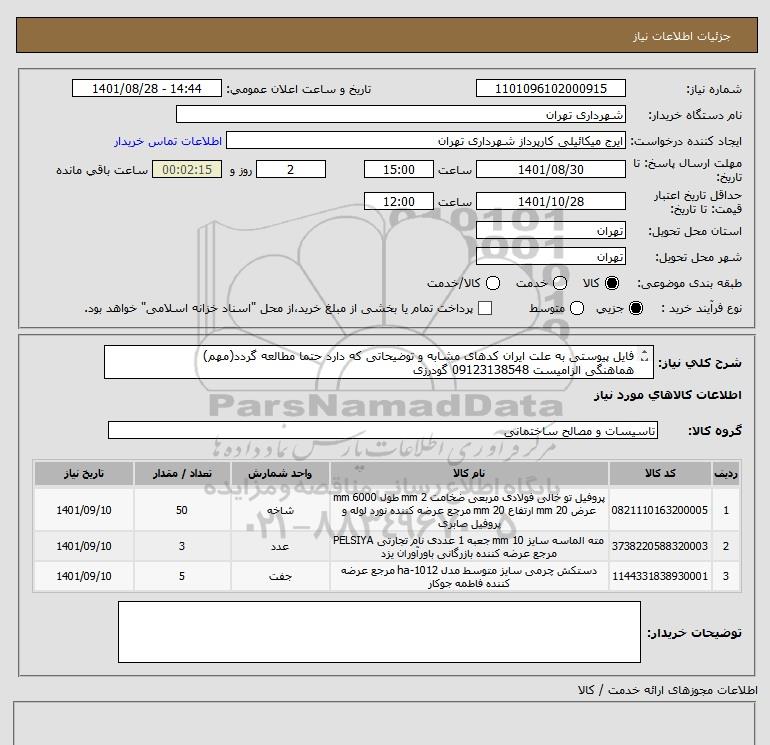Click the delivery city field تهران
The image size is (770, 745).
pos(550,256)
